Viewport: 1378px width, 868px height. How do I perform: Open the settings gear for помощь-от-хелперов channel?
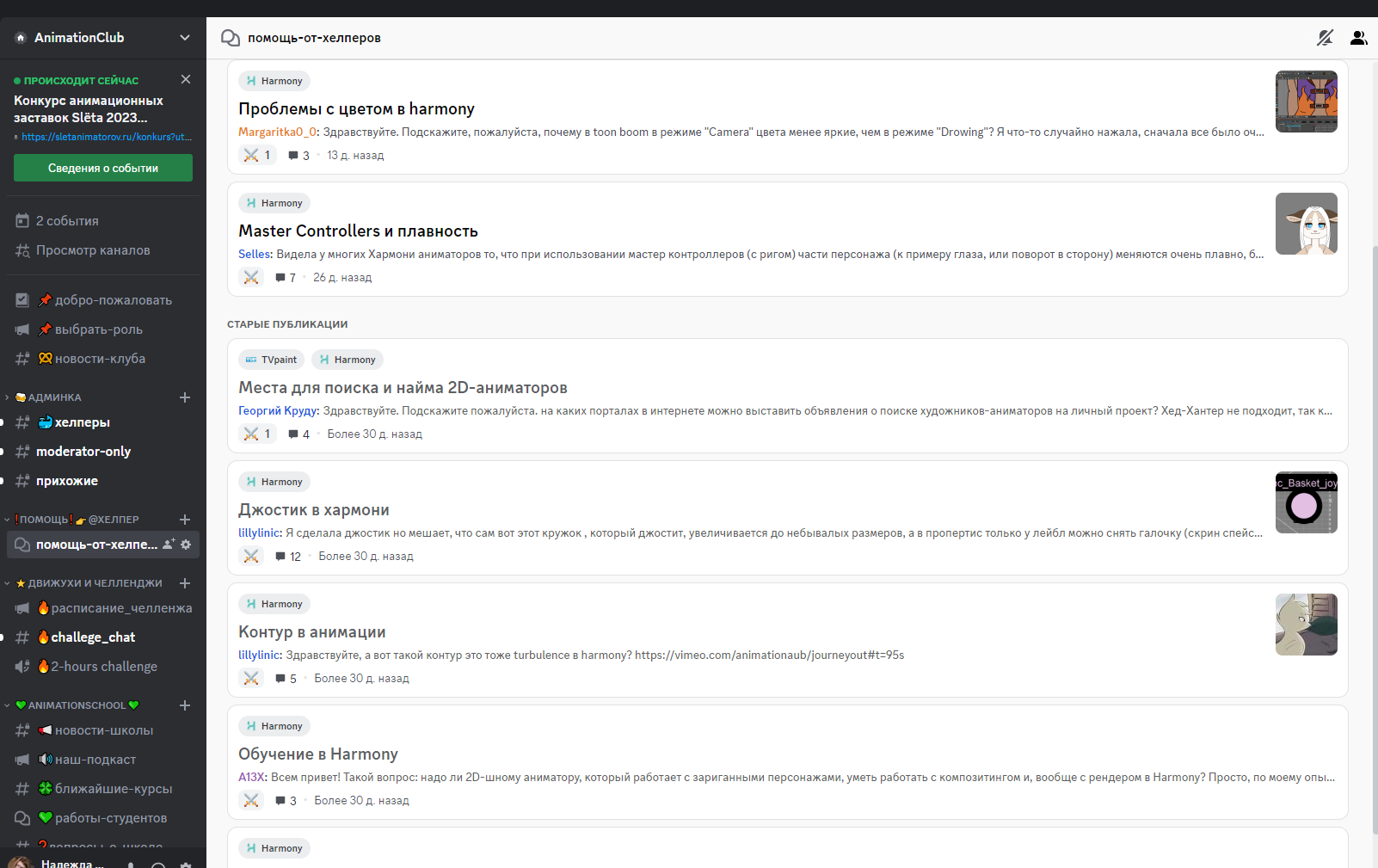point(186,545)
